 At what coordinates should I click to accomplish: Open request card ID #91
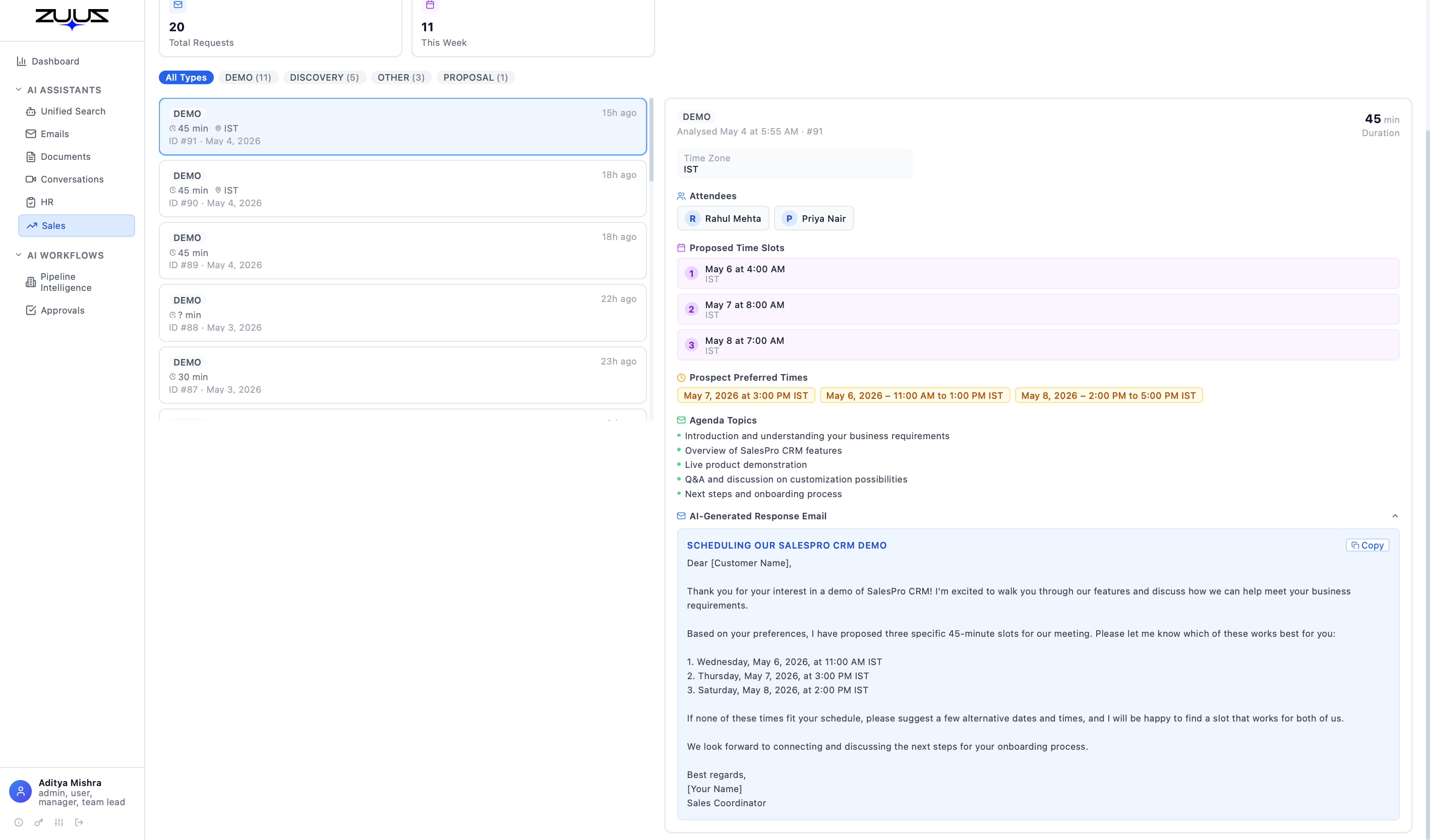[x=402, y=127]
